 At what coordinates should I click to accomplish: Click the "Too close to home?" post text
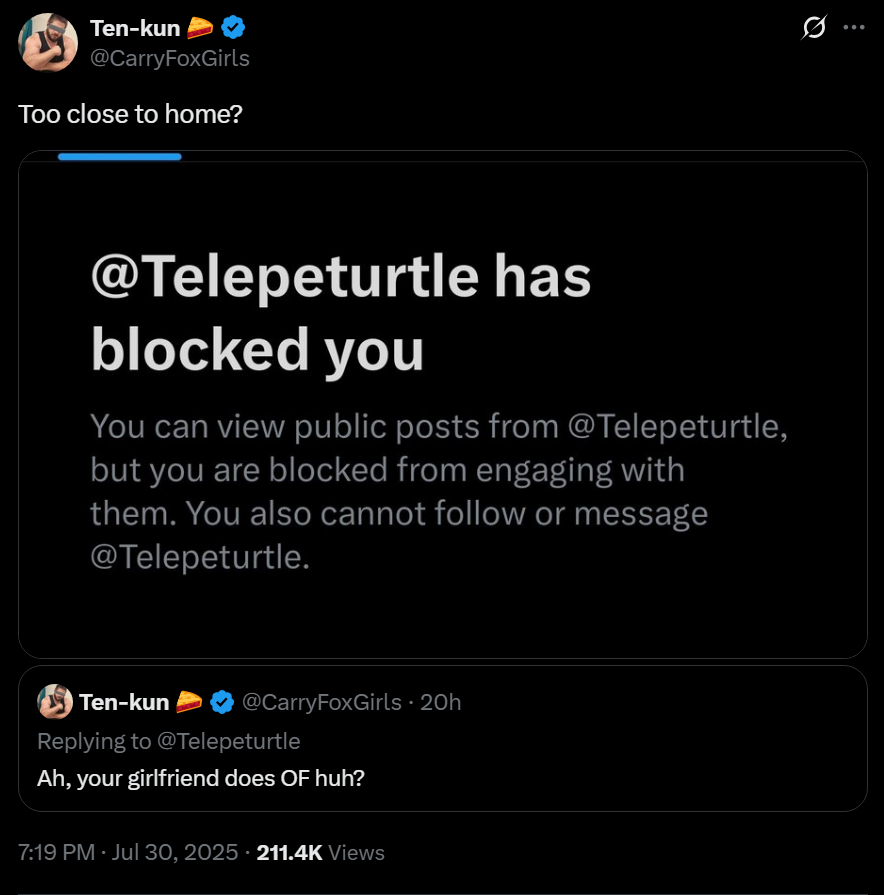(130, 114)
